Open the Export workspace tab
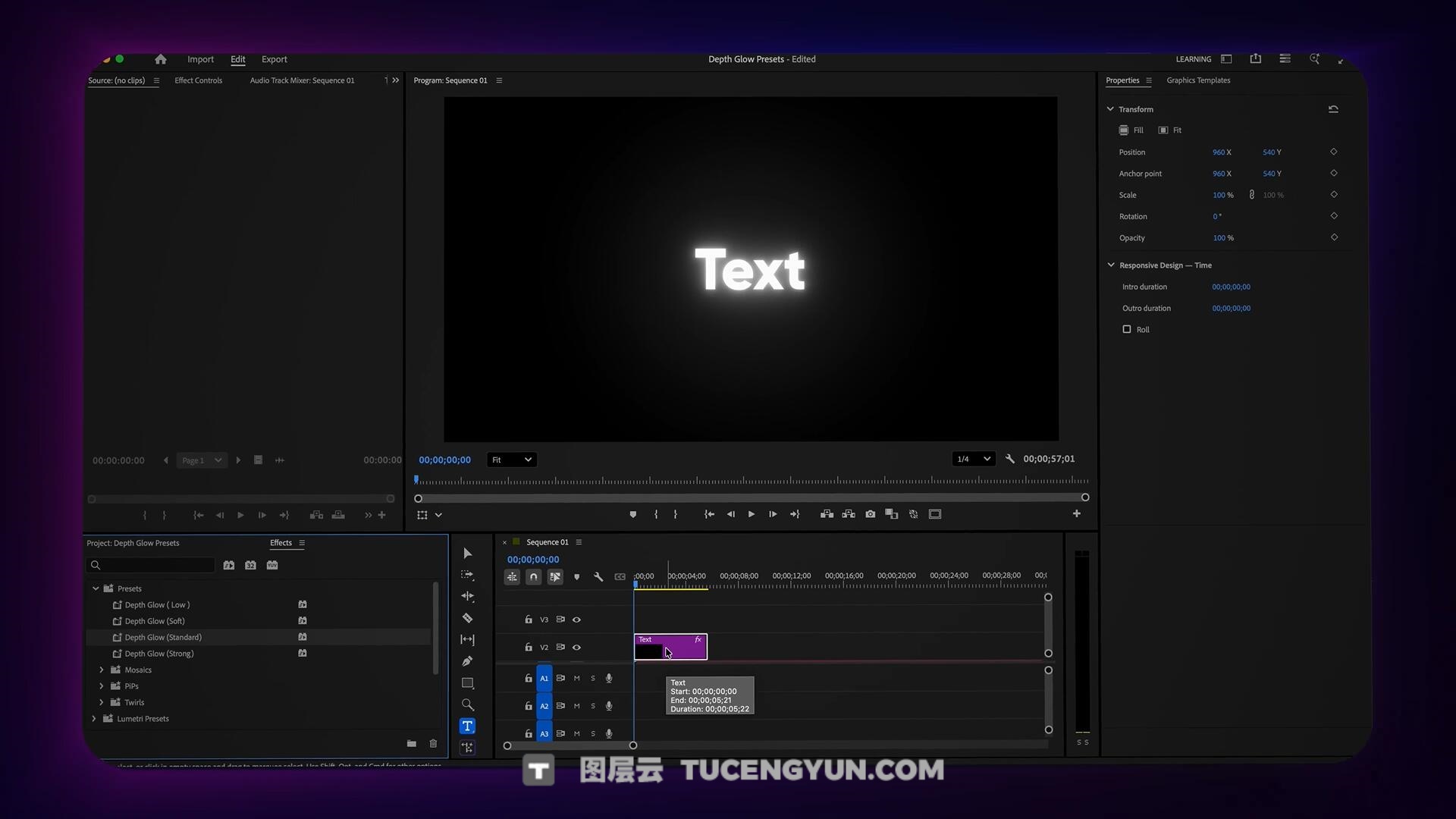The width and height of the screenshot is (1456, 819). pos(274,59)
